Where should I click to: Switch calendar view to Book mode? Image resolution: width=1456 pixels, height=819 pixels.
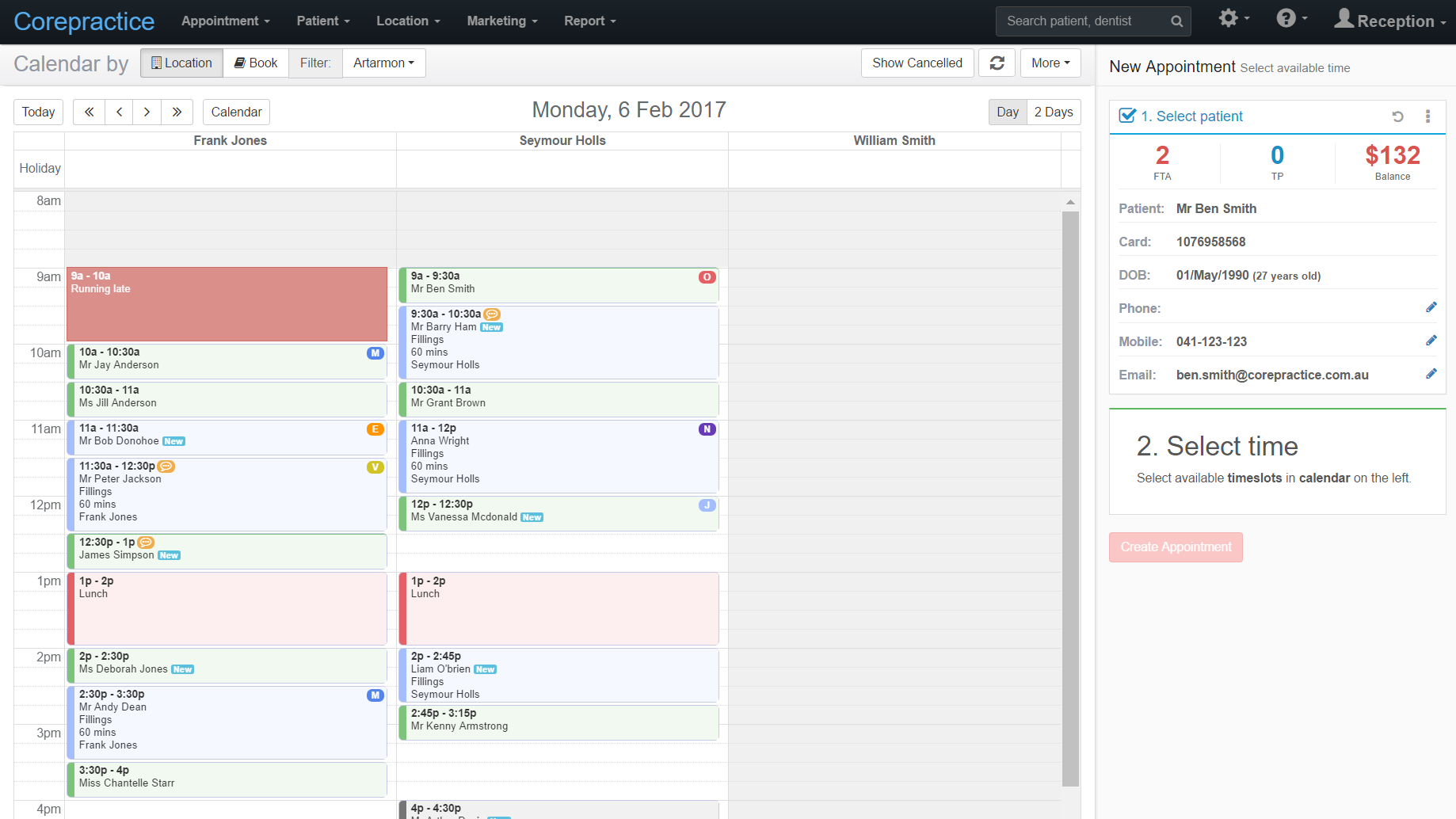[x=255, y=63]
